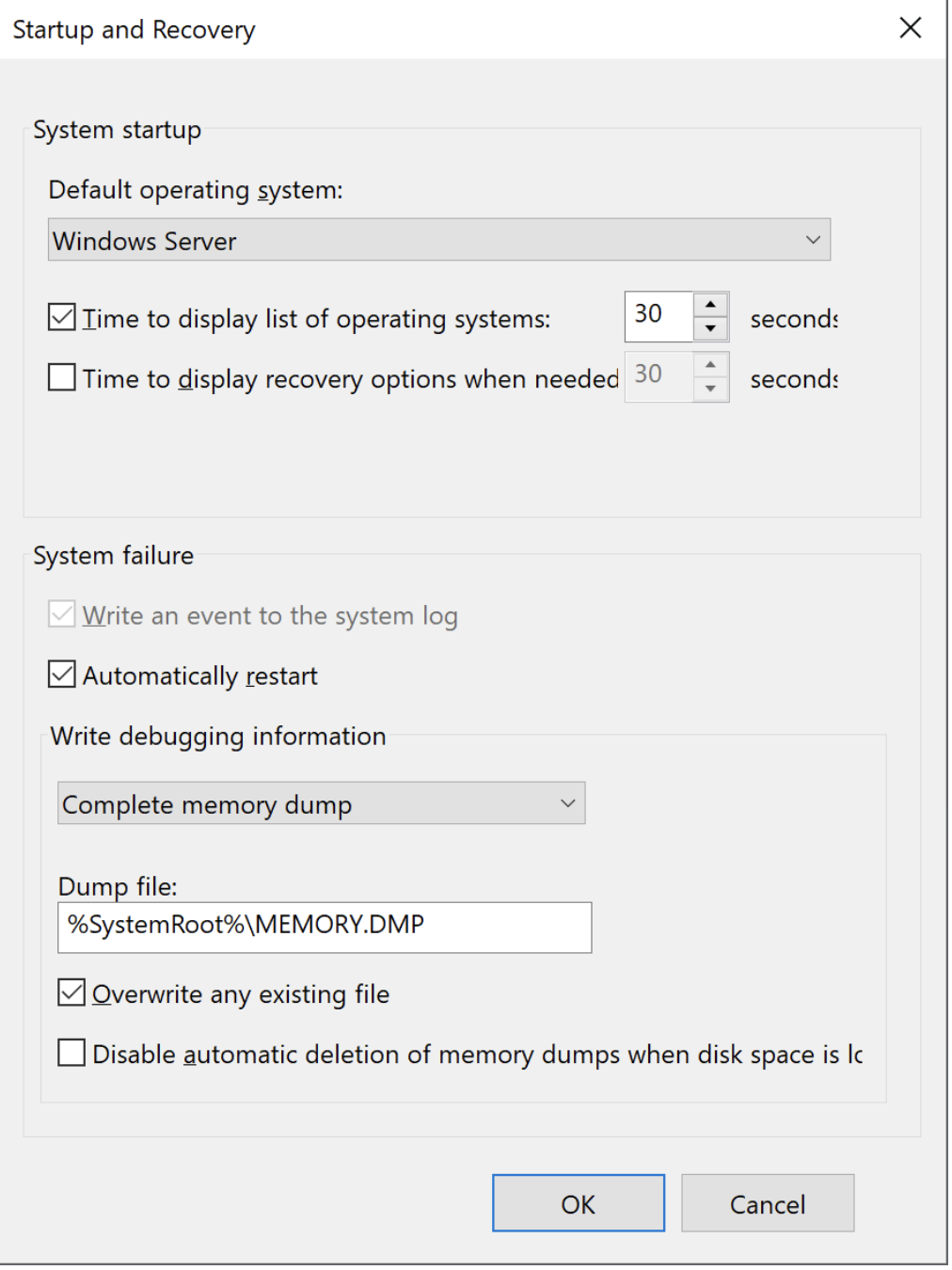
Task: Enable Time to display recovery options checkbox
Action: click(62, 378)
